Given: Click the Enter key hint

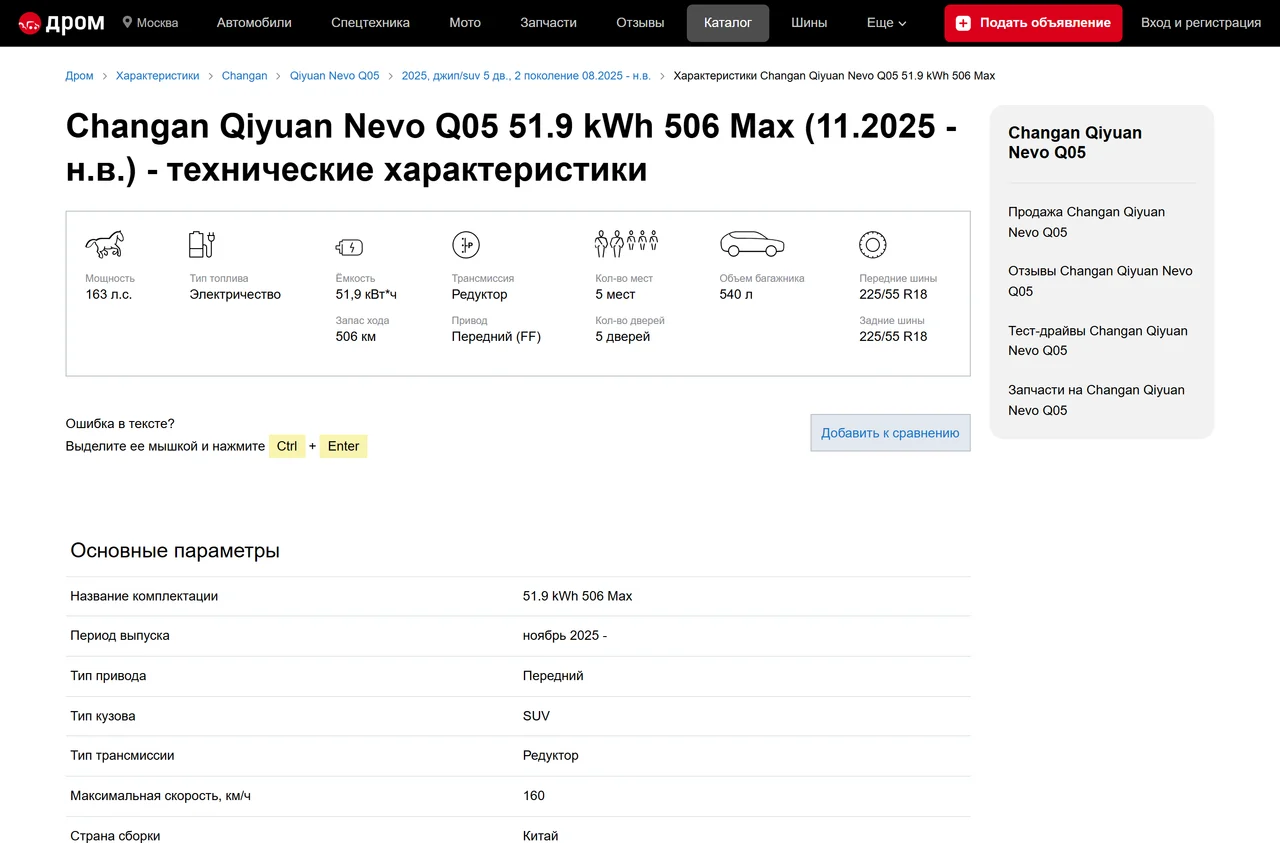Looking at the screenshot, I should (343, 446).
